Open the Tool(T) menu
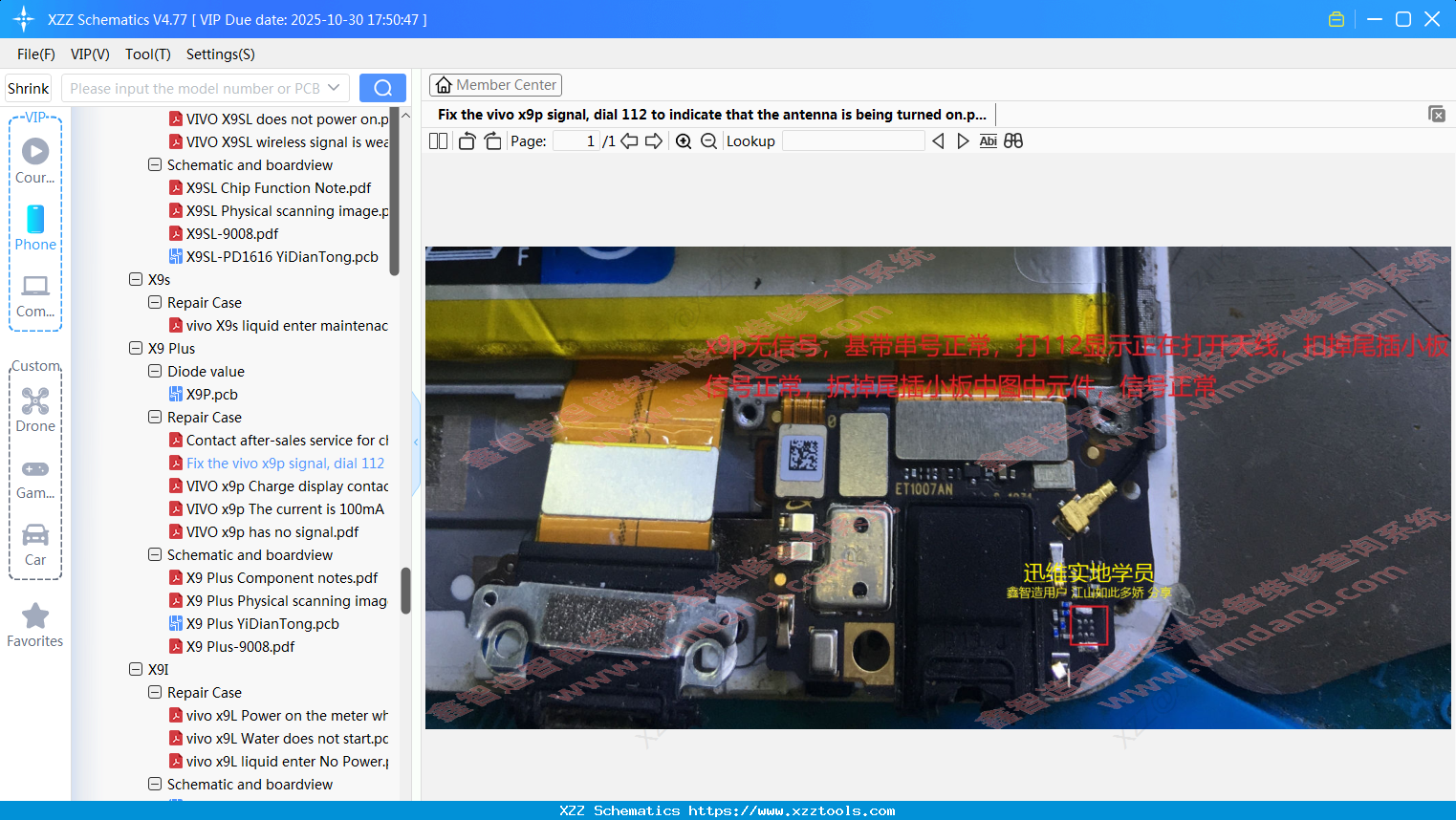The height and width of the screenshot is (820, 1456). [x=148, y=54]
